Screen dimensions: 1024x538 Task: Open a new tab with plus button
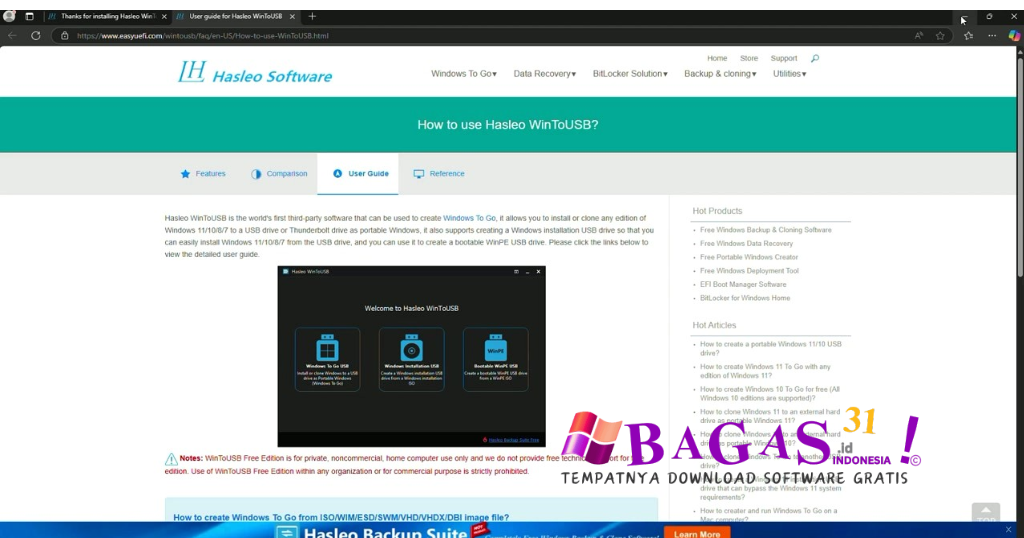312,16
